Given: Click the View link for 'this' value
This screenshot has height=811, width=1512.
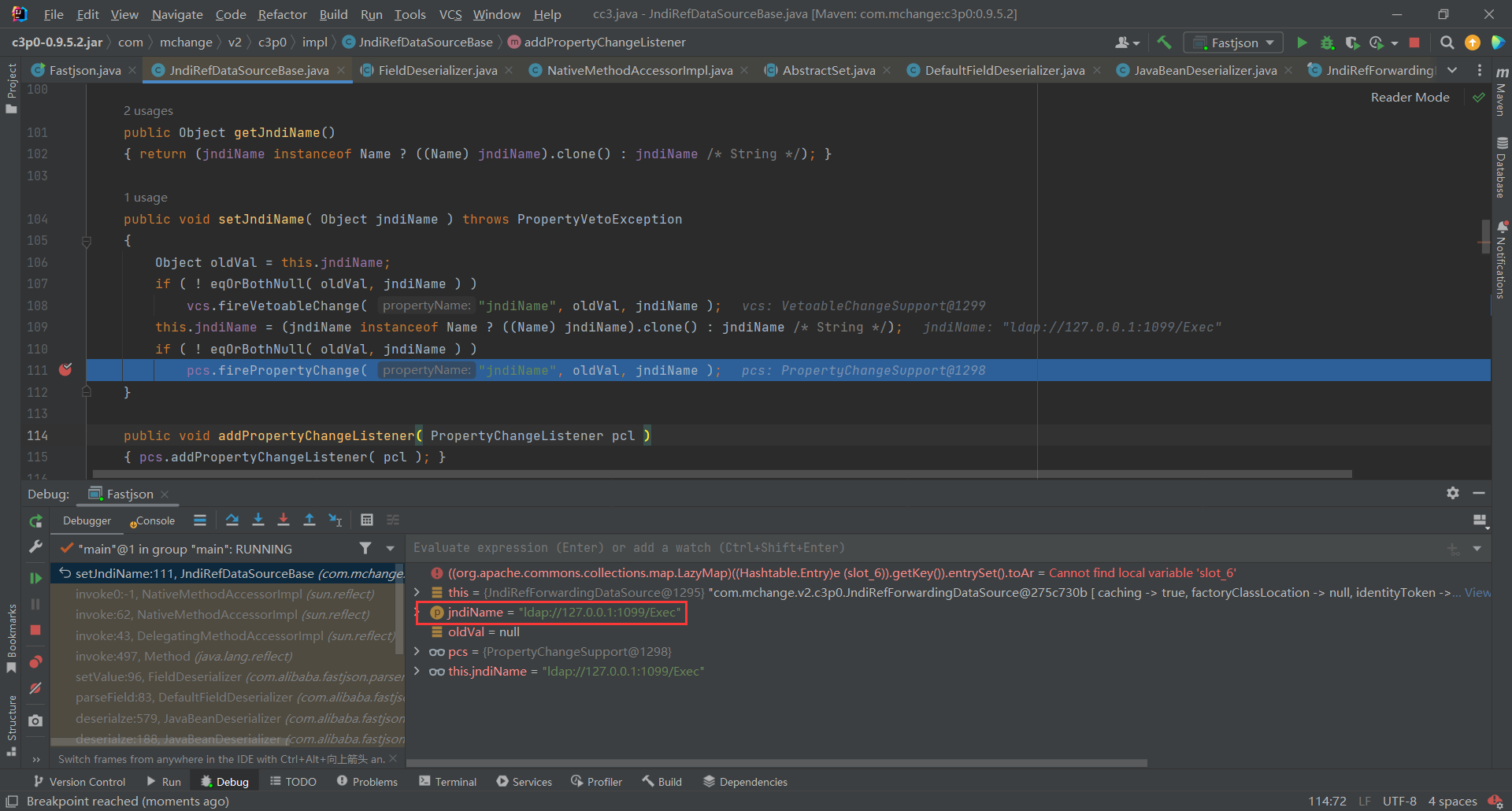Looking at the screenshot, I should pos(1477,592).
